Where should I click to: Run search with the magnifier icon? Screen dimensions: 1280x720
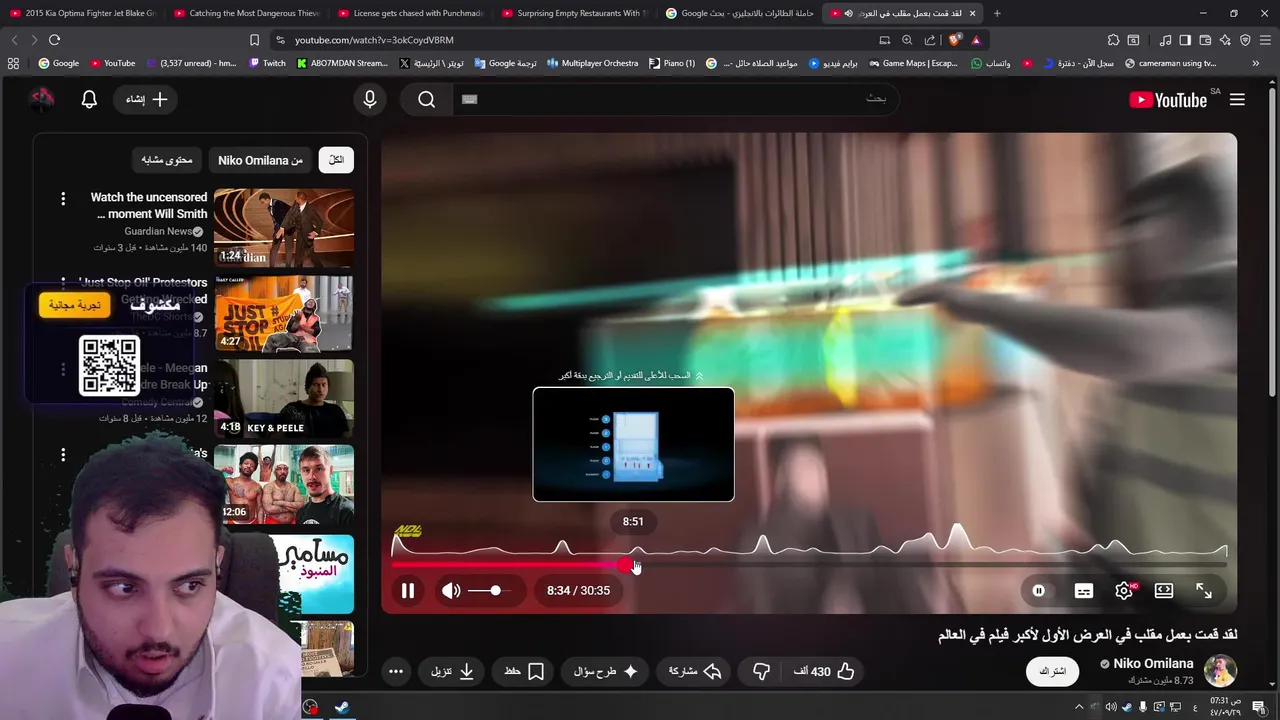(x=427, y=99)
